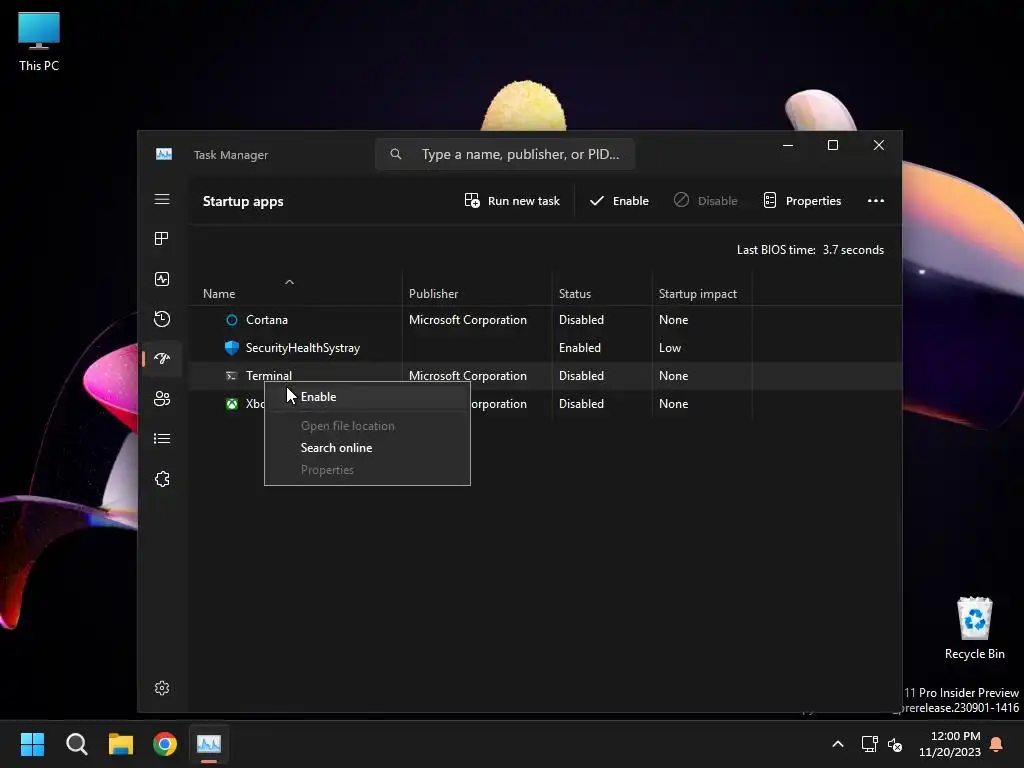Viewport: 1024px width, 768px height.
Task: Open the Users page icon in sidebar
Action: [162, 398]
